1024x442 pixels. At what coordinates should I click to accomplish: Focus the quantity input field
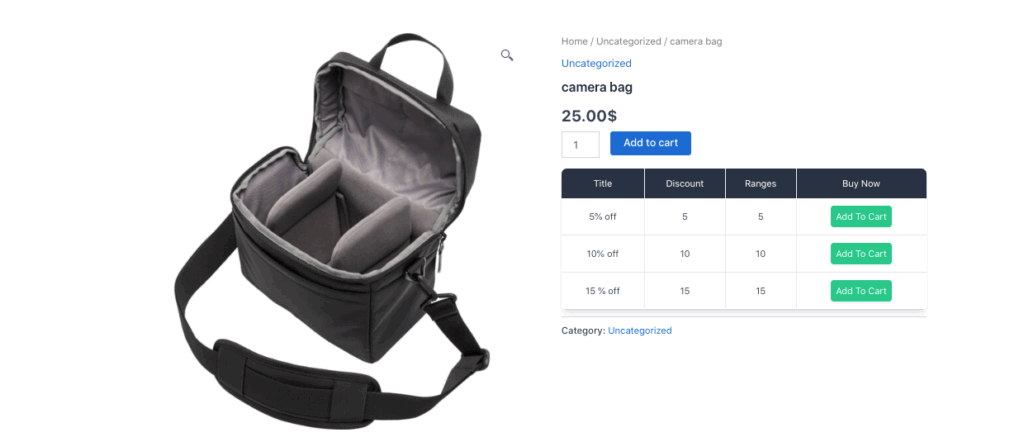580,144
